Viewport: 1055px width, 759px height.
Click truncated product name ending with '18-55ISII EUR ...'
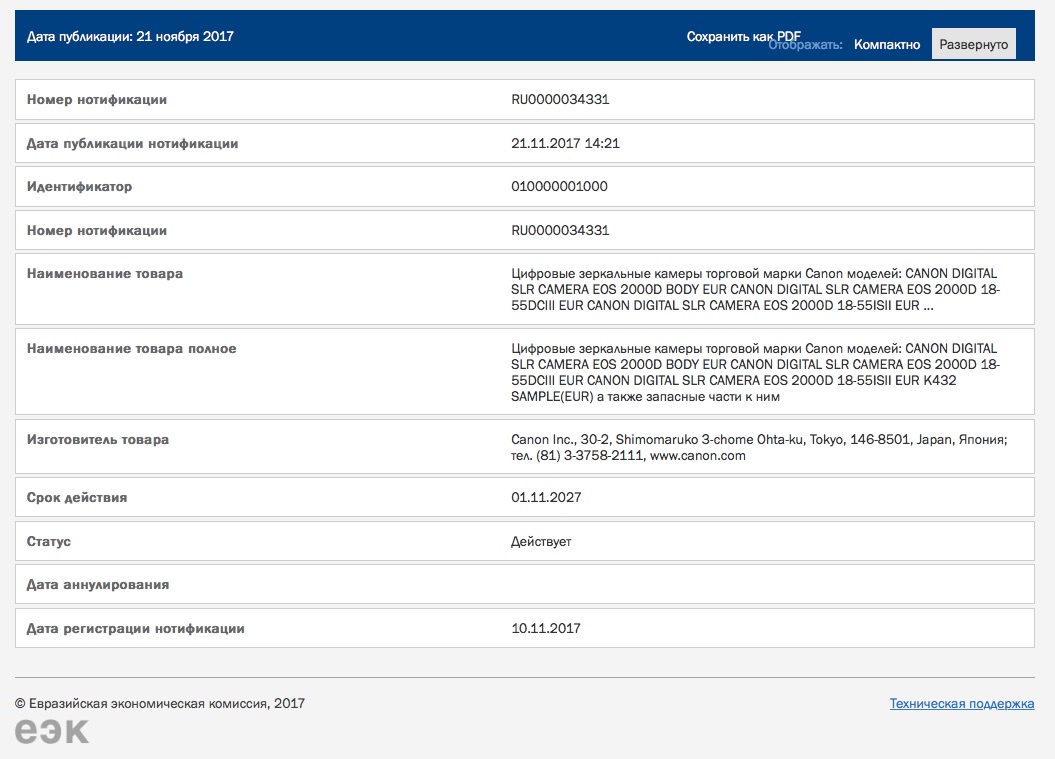[755, 289]
